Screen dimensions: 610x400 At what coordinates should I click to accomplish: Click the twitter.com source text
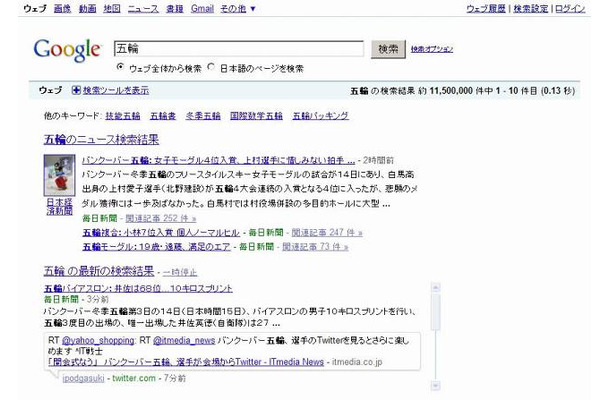point(134,378)
